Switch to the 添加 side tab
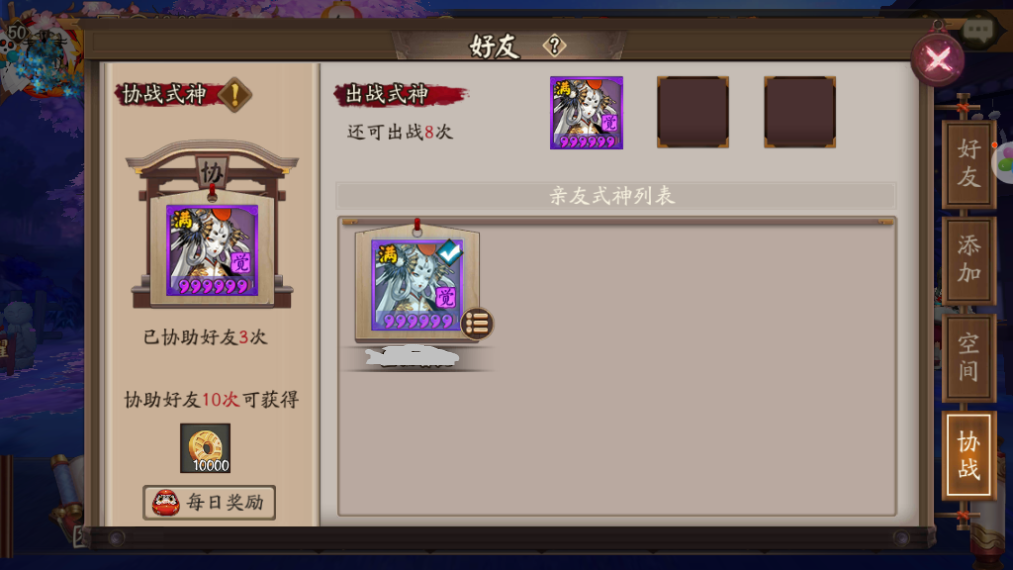Screen dimensions: 1013x570 click(968, 260)
